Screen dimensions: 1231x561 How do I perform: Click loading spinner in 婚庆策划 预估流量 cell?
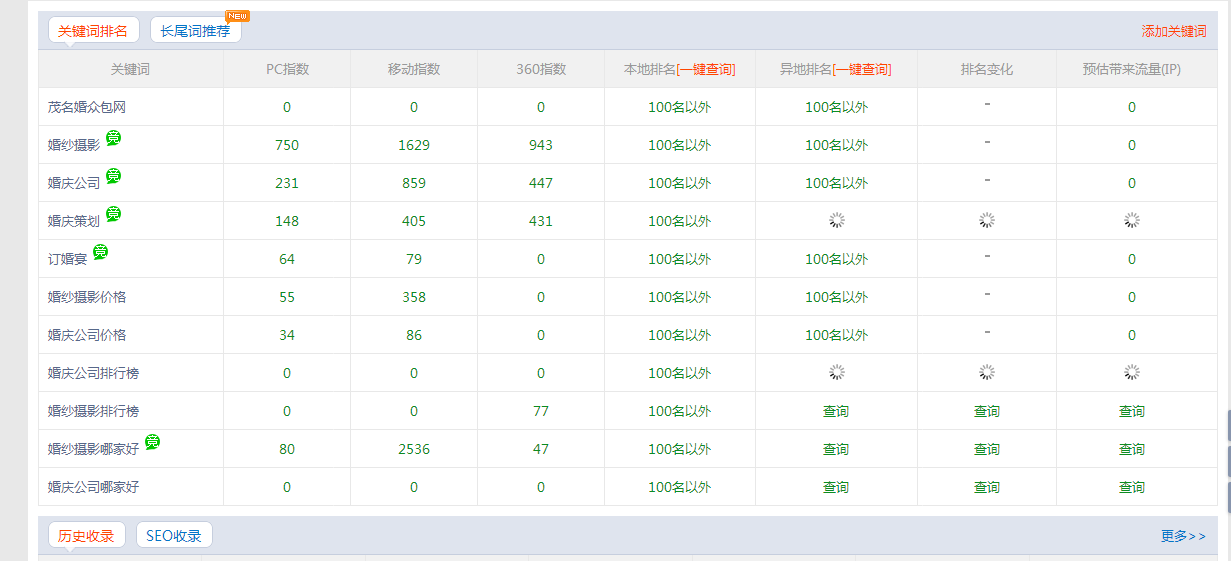tap(1132, 221)
